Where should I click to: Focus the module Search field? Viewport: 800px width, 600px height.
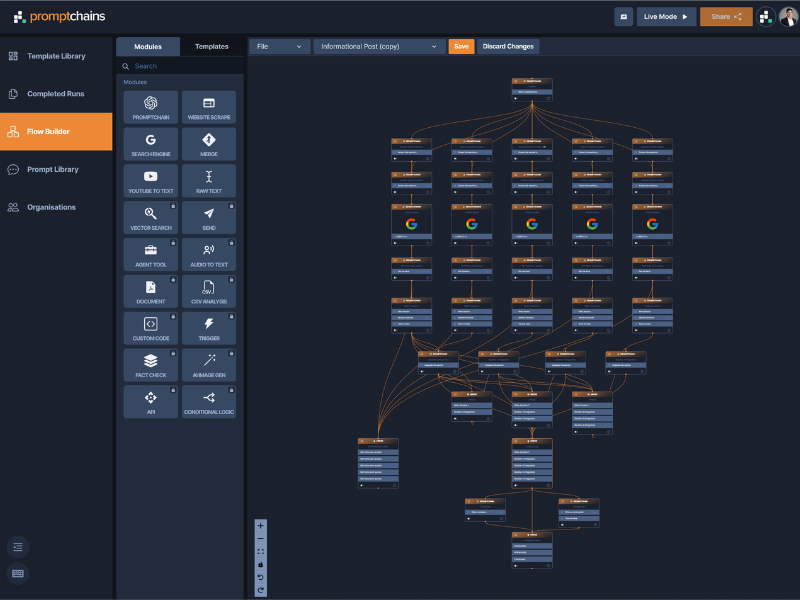point(180,66)
